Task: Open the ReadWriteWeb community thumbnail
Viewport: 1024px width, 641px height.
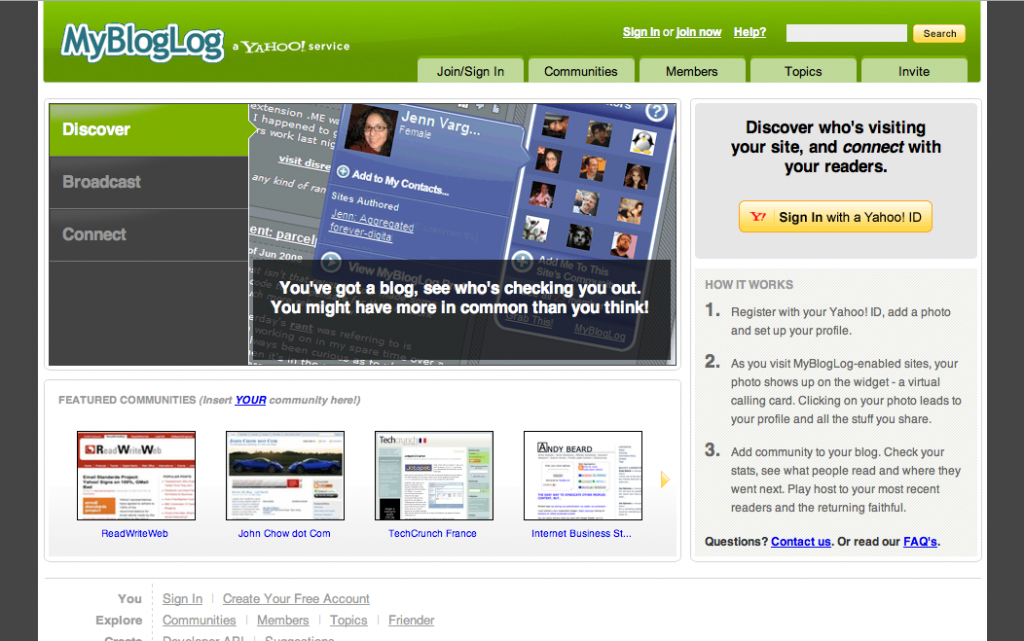Action: pos(136,476)
